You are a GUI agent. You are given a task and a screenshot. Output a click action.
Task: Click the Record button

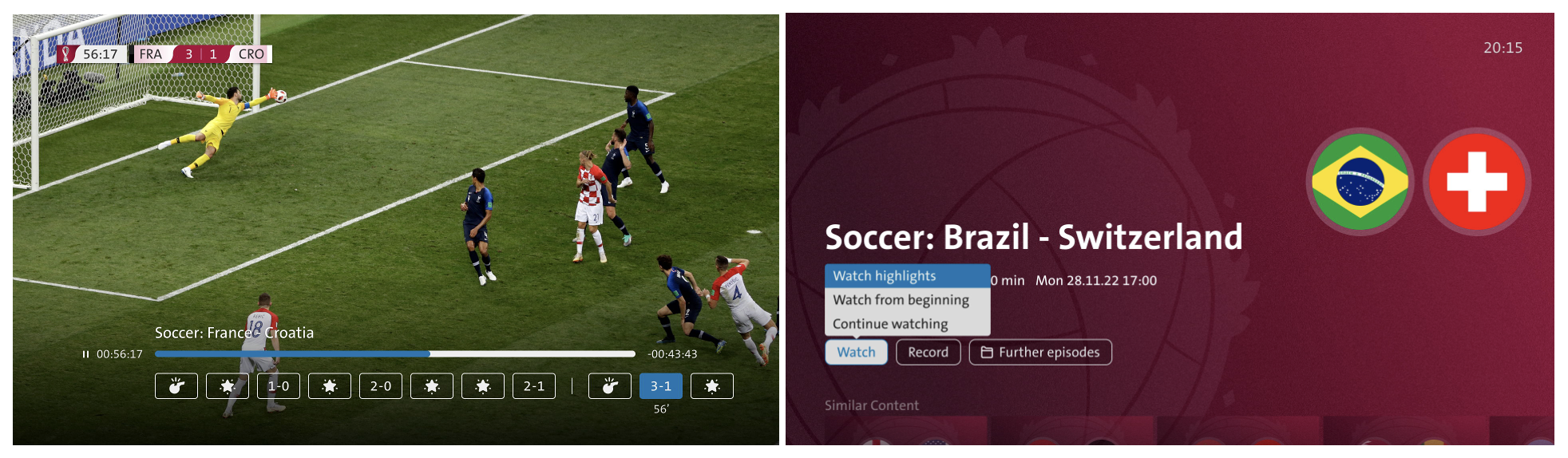click(929, 352)
